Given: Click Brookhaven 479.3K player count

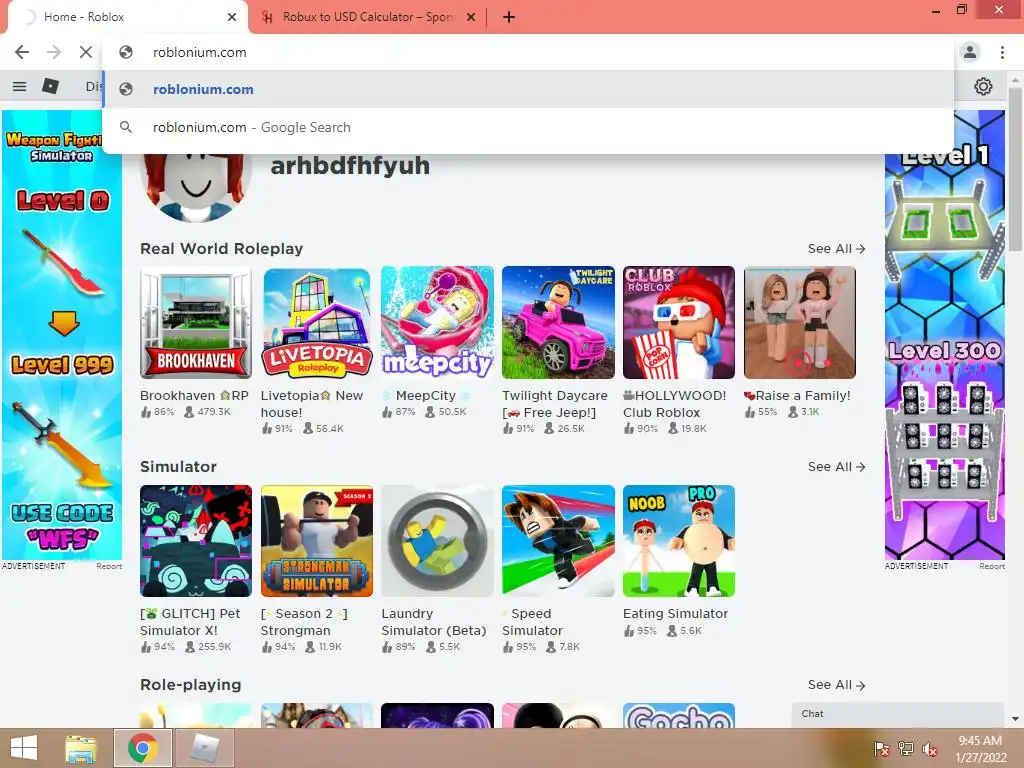Looking at the screenshot, I should point(208,412).
